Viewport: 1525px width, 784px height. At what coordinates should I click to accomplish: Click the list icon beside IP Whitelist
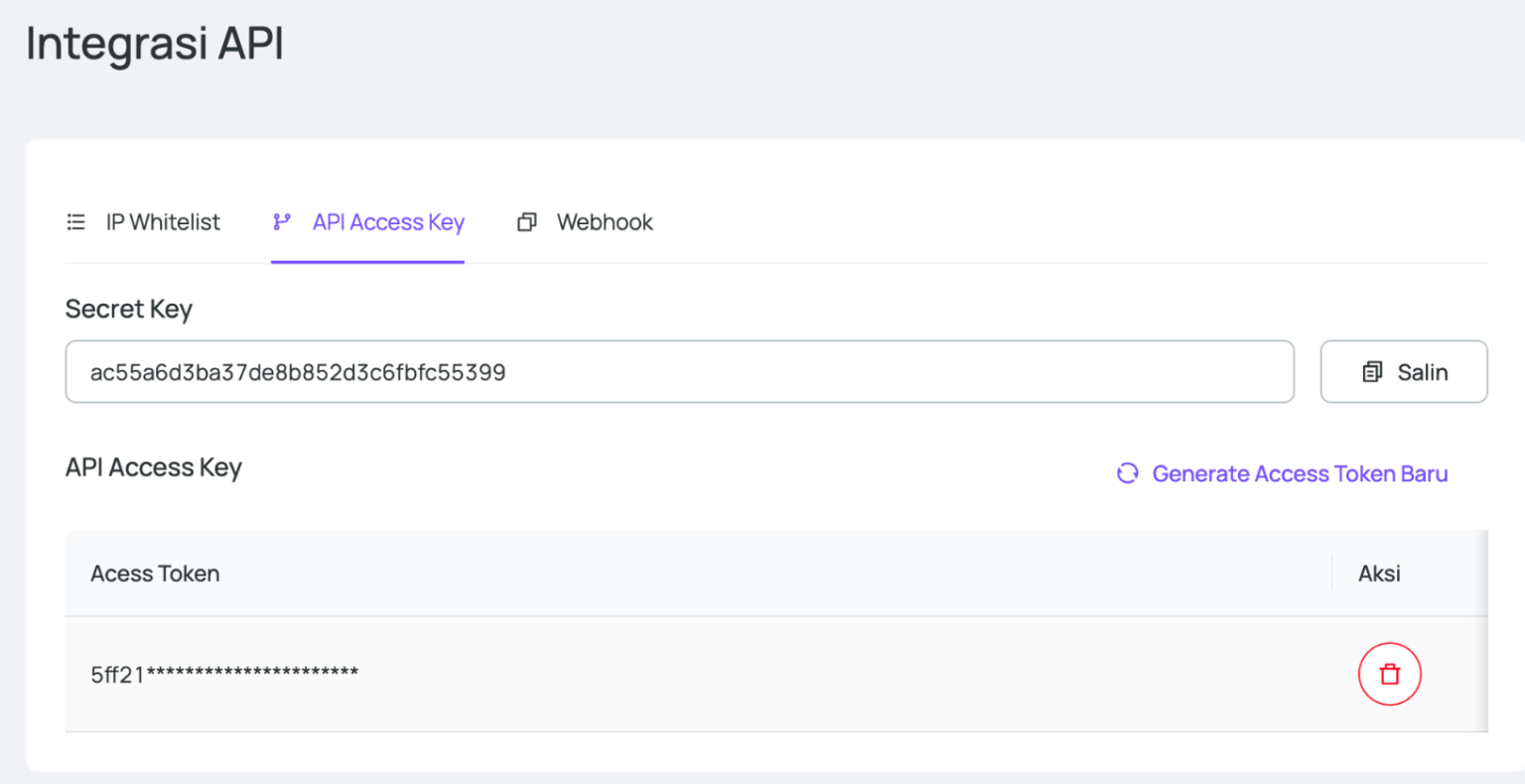coord(75,222)
